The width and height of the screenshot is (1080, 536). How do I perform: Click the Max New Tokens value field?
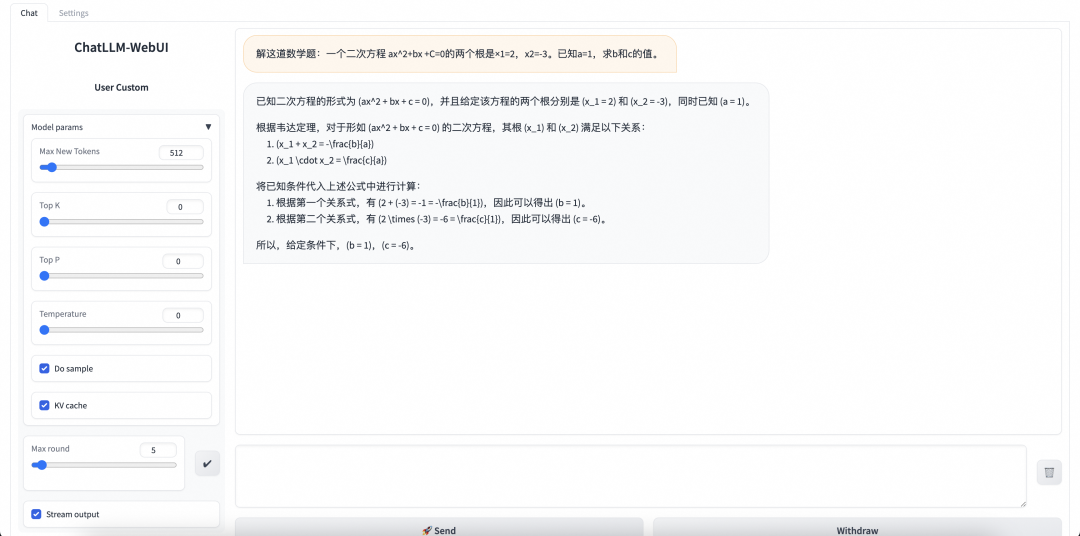(181, 153)
